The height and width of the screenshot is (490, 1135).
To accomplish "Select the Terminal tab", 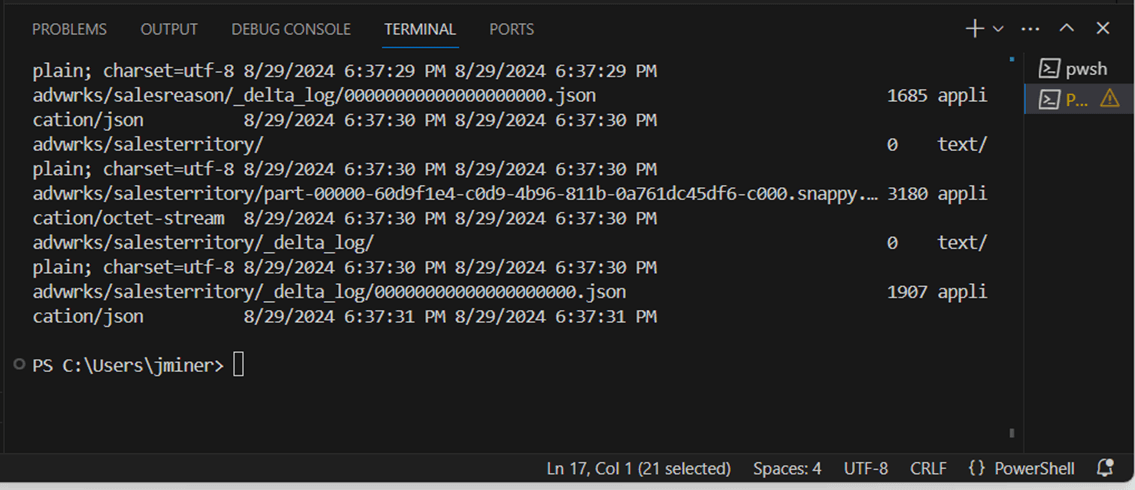I will [x=420, y=29].
